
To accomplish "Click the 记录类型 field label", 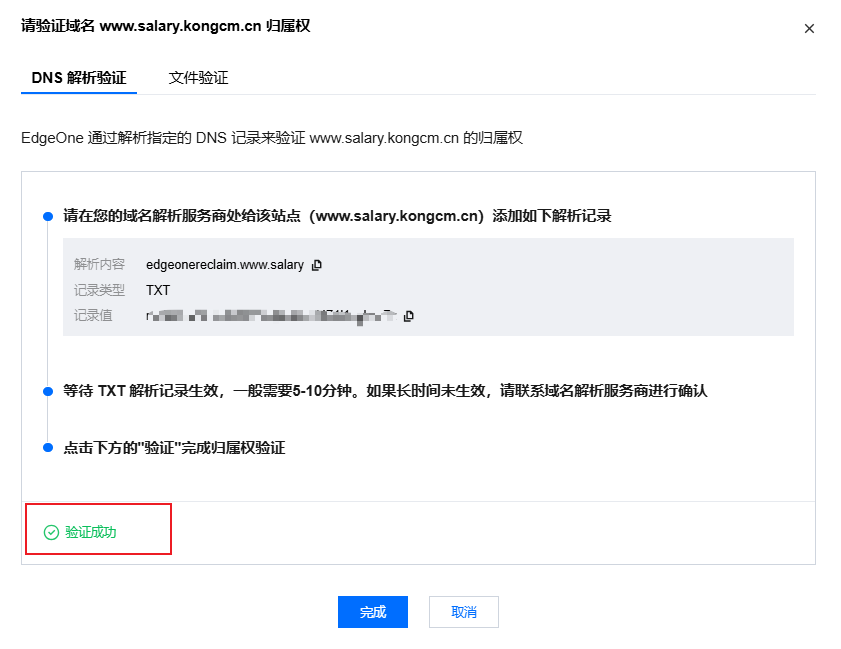I will point(99,290).
